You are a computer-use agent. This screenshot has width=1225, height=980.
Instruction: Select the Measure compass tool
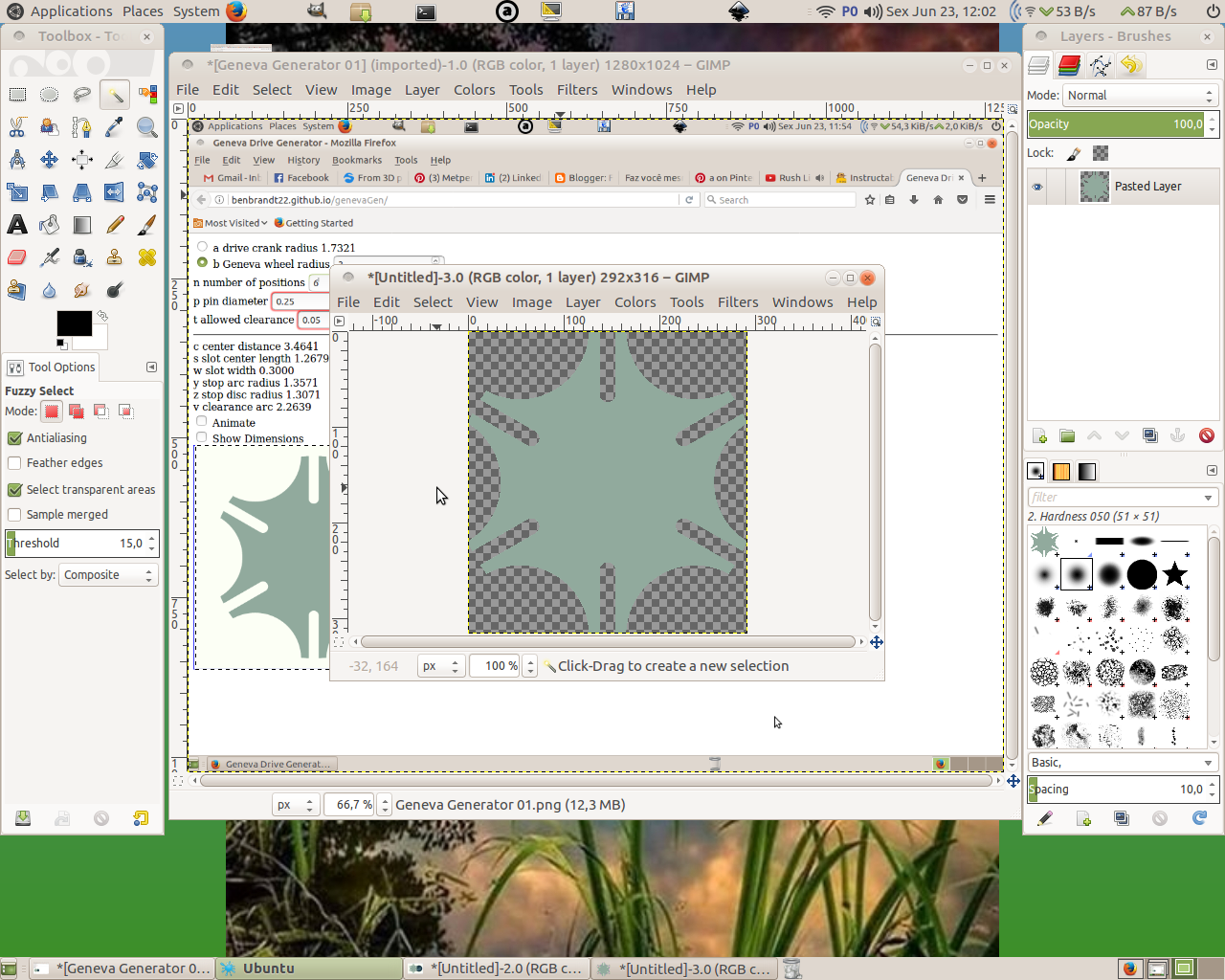tap(17, 159)
